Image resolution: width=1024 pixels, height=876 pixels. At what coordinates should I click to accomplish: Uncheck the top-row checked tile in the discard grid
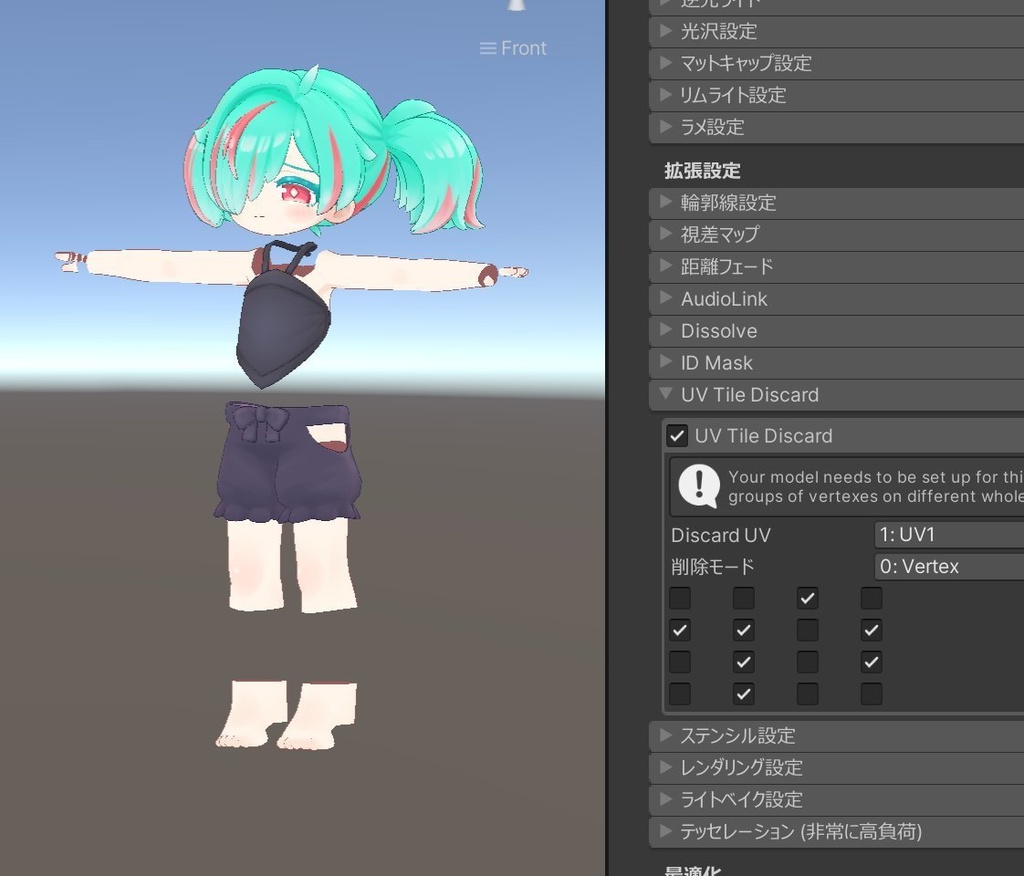pyautogui.click(x=807, y=597)
